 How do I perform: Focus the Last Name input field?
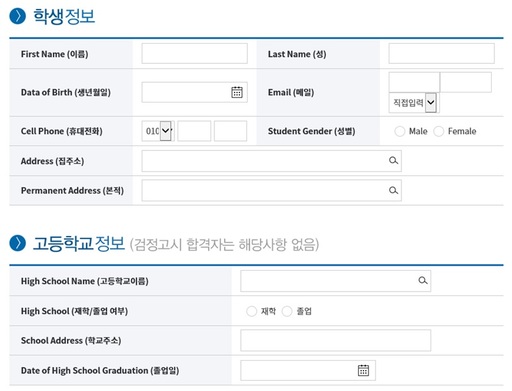coord(441,53)
